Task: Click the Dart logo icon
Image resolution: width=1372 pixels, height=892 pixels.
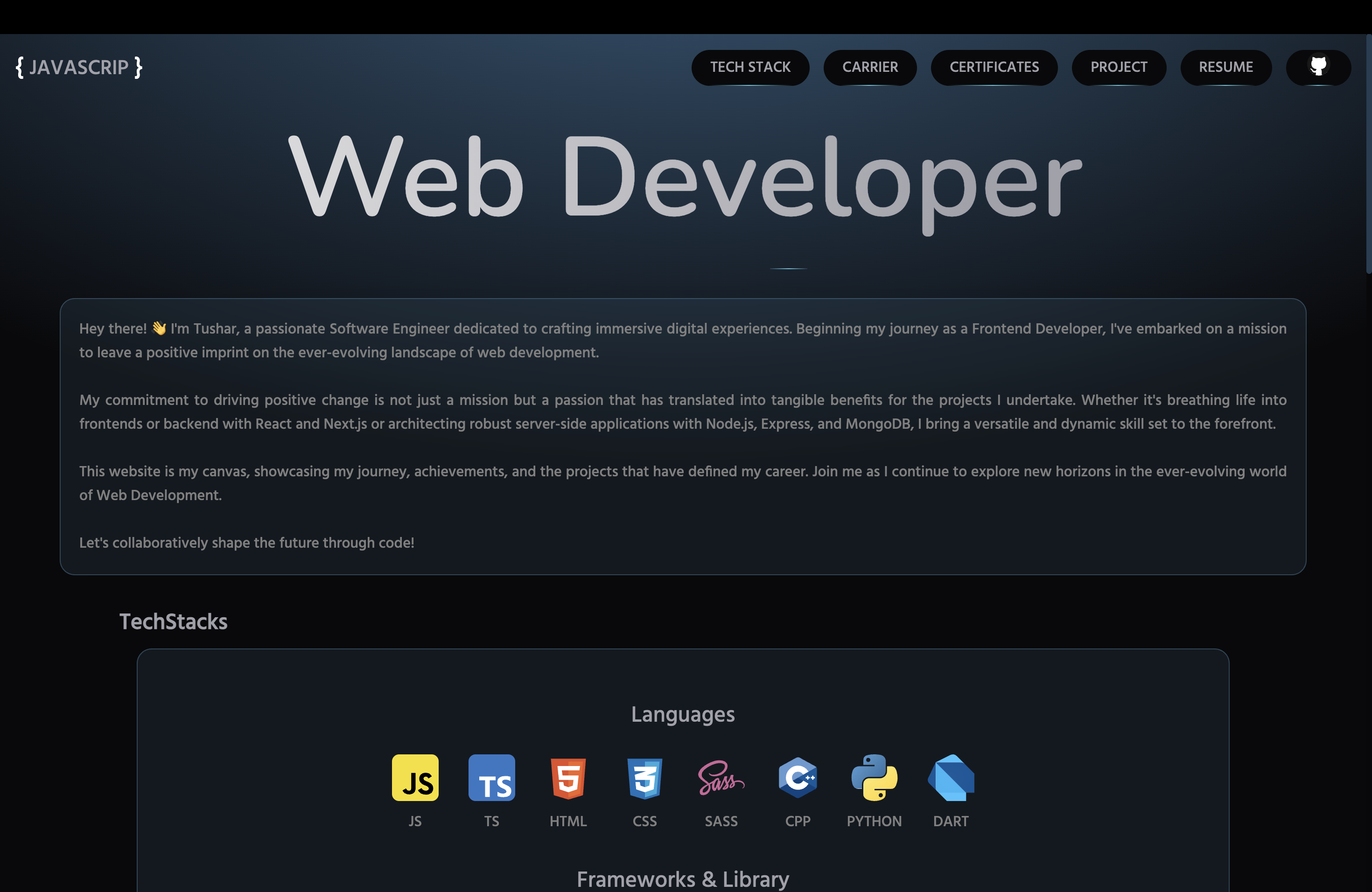Action: [951, 777]
